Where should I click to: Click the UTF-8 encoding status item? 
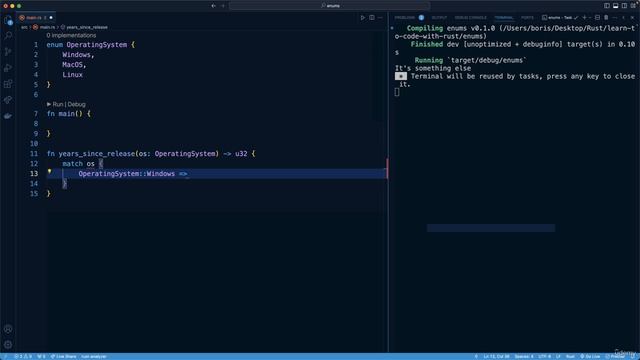544,356
